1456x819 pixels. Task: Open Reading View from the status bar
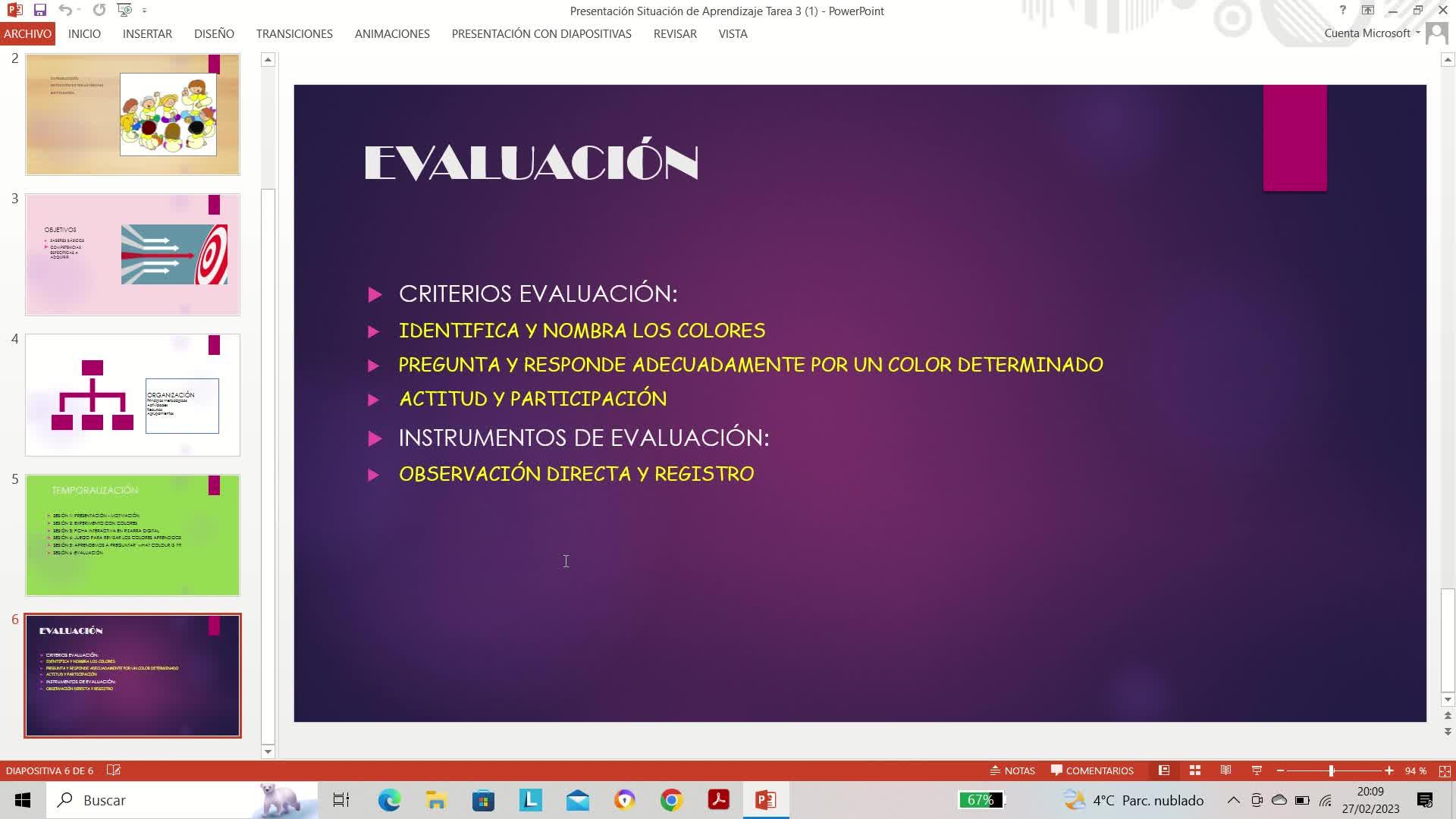coord(1225,770)
